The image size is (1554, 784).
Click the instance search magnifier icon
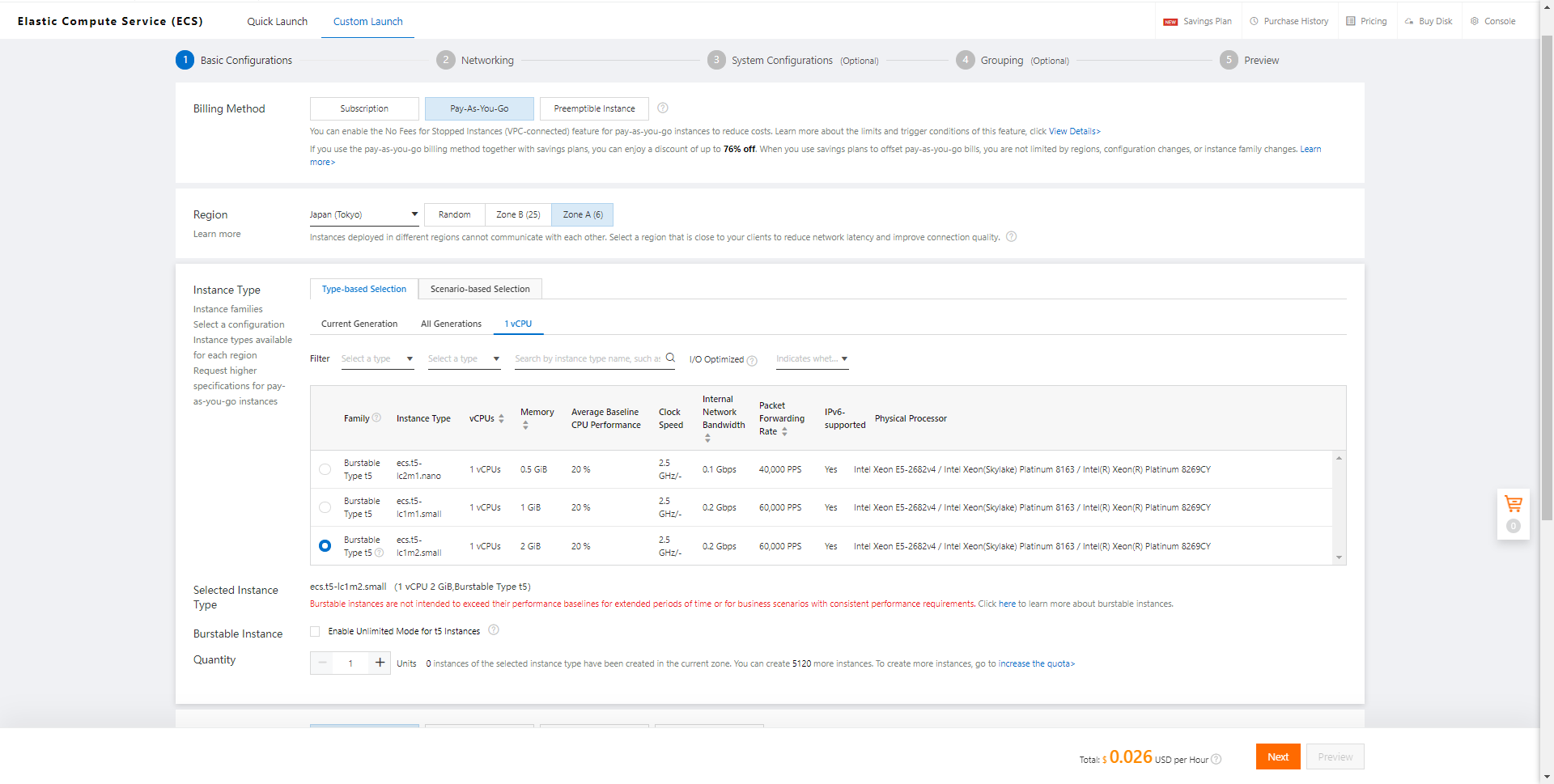670,358
